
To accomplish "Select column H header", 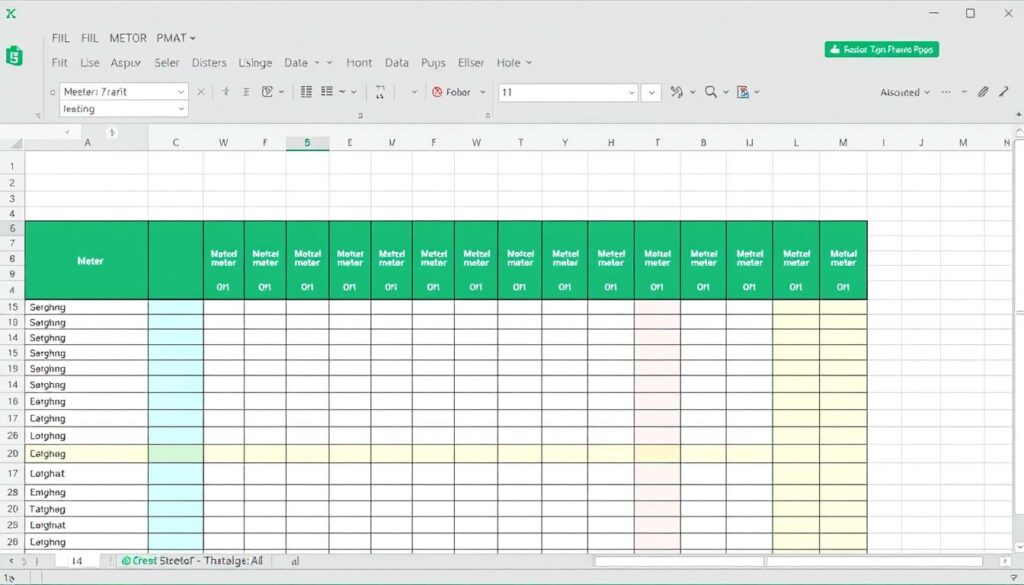I will [x=611, y=143].
